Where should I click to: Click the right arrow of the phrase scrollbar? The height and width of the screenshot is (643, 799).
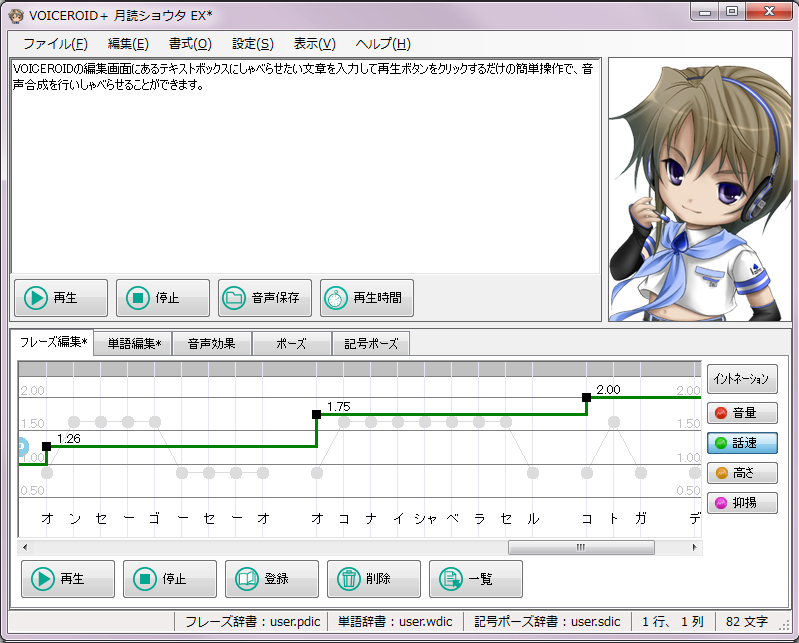pos(695,548)
